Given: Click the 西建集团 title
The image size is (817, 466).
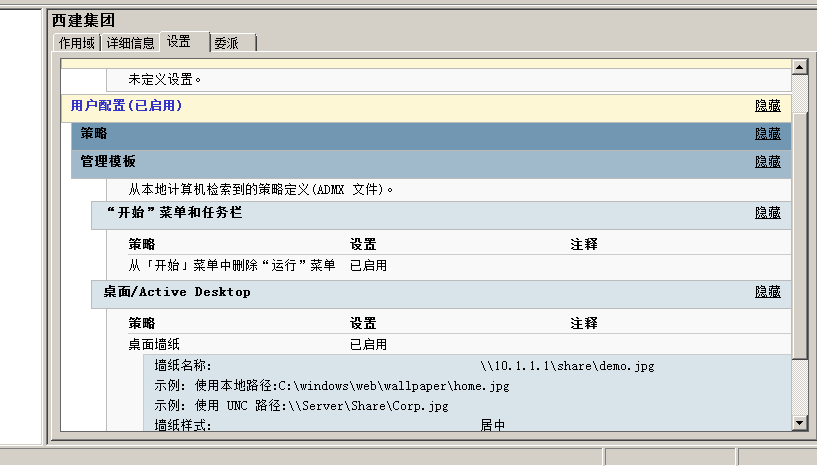Looking at the screenshot, I should pos(83,20).
